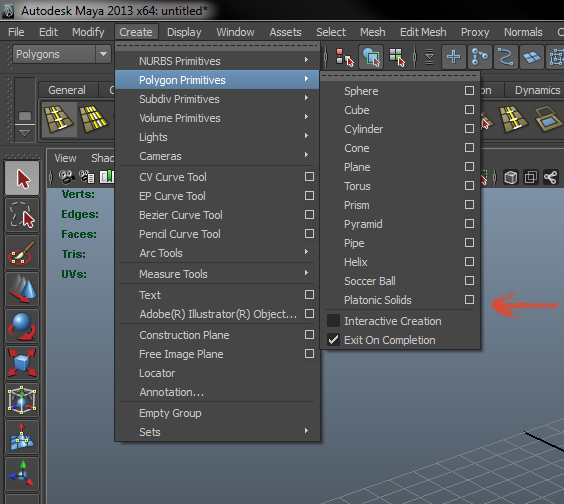Enable snap to grids plus icon
564x504 pixels.
454,57
